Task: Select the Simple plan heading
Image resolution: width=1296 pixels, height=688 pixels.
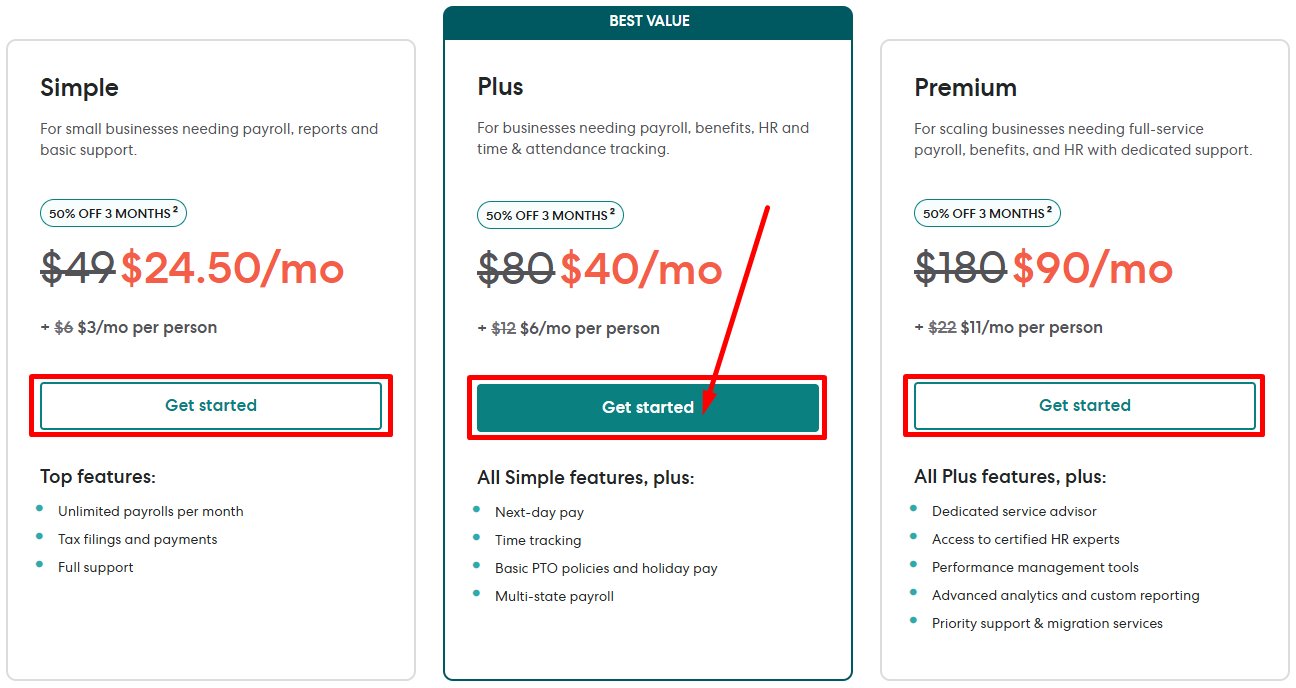Action: pos(79,88)
